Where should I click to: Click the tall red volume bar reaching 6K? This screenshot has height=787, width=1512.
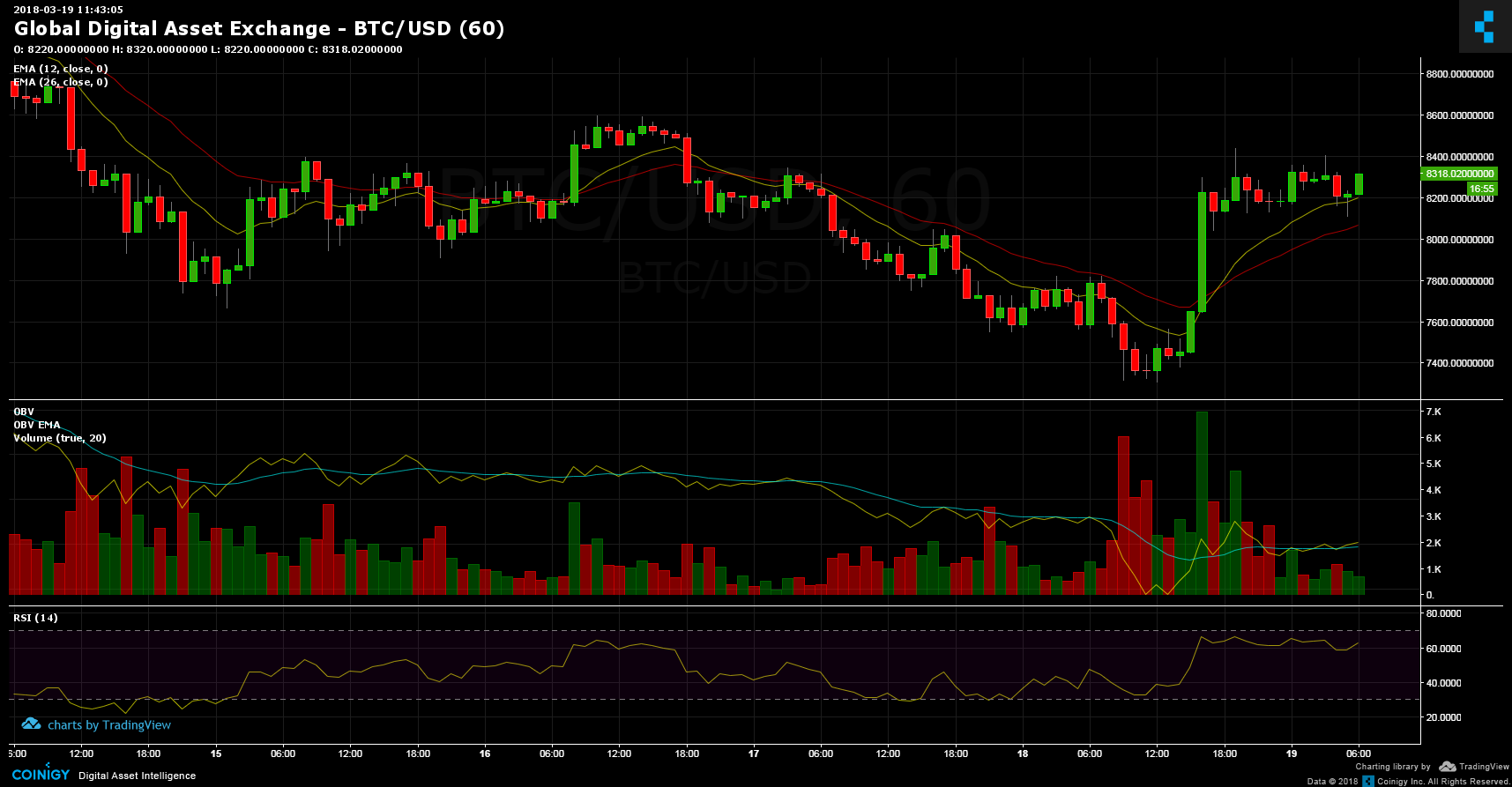tap(1123, 516)
